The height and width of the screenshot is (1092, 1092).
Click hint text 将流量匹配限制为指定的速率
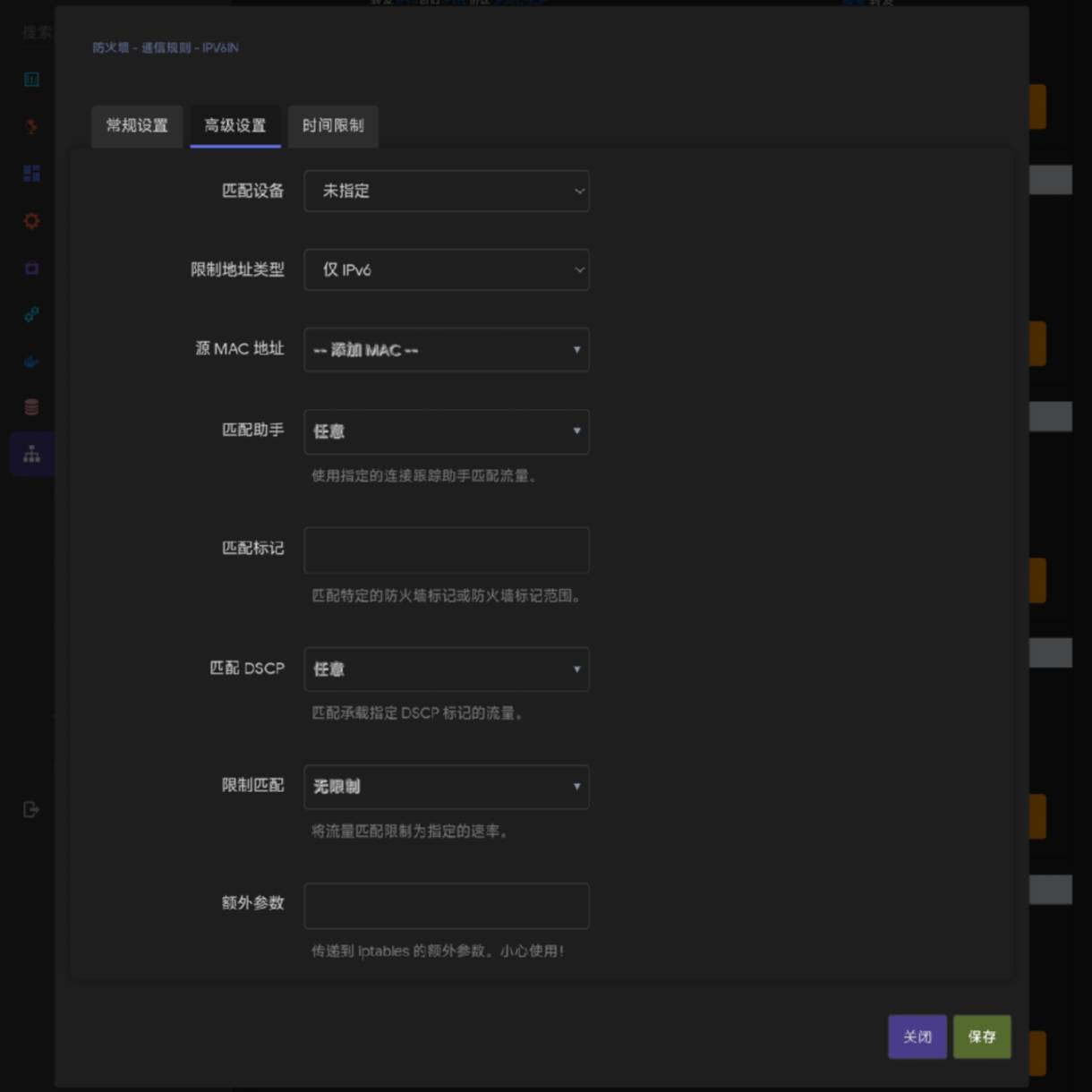point(410,832)
